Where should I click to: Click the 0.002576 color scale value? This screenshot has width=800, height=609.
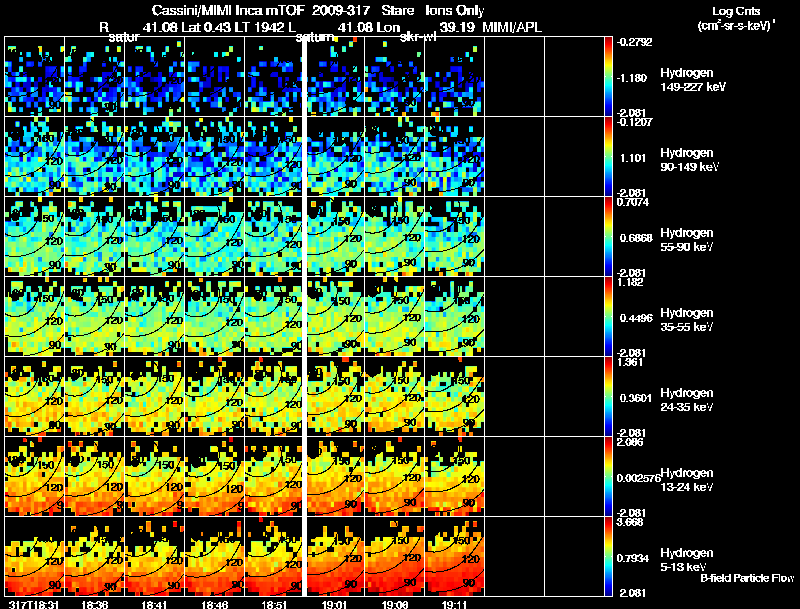tap(638, 478)
